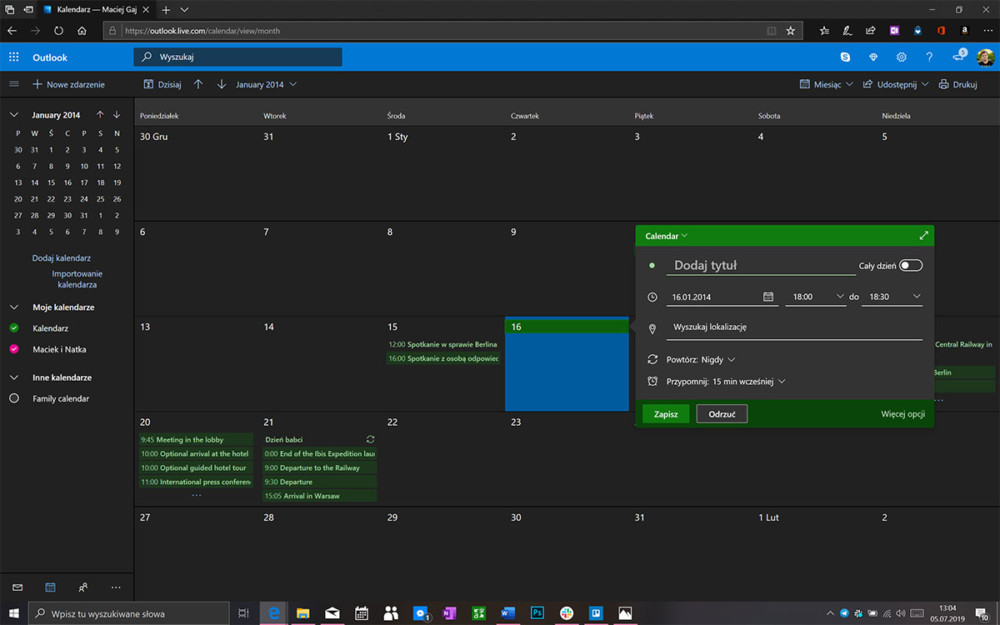Go to next month with down arrow in toolbar
Image resolution: width=1000 pixels, height=625 pixels.
click(221, 84)
